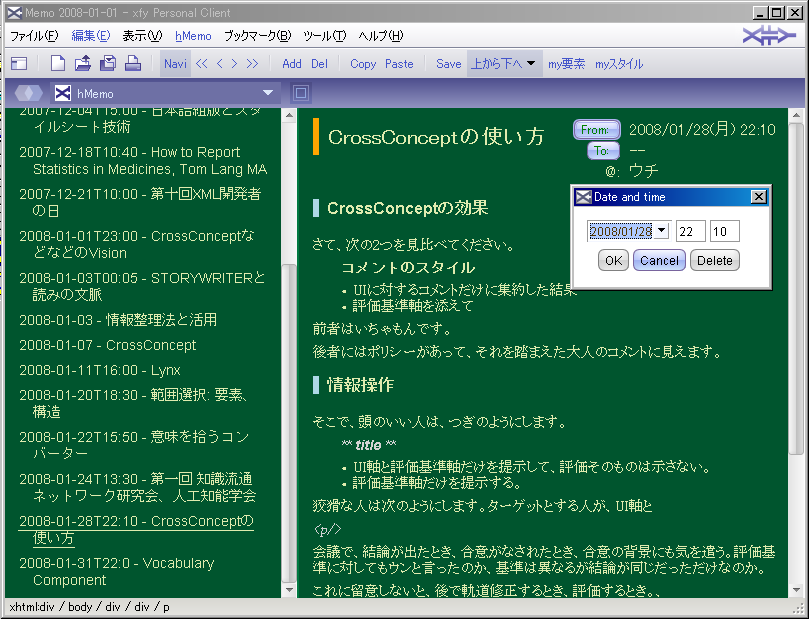Click the save-to-disk toolbar icon

(108, 63)
